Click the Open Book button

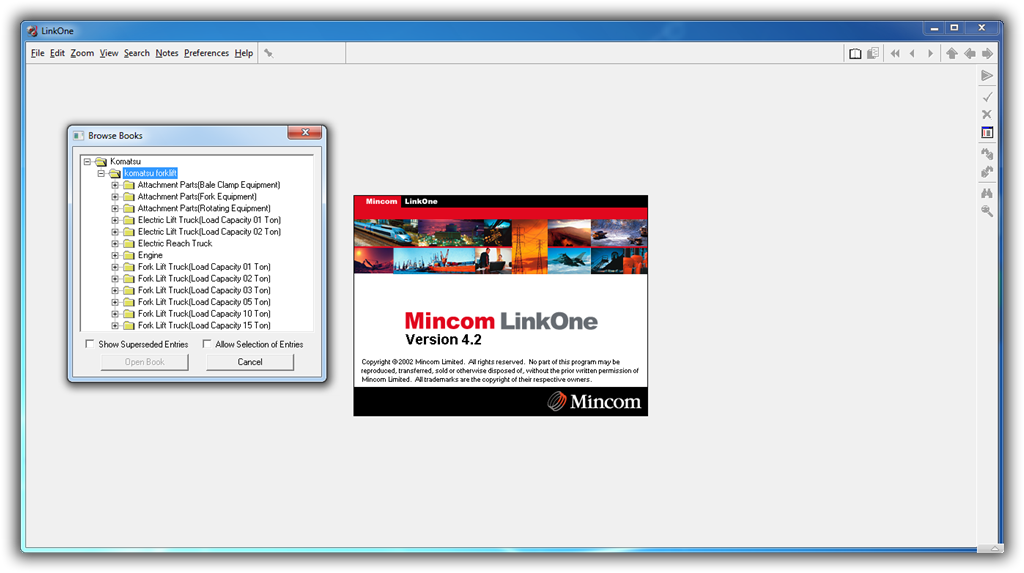[x=144, y=362]
